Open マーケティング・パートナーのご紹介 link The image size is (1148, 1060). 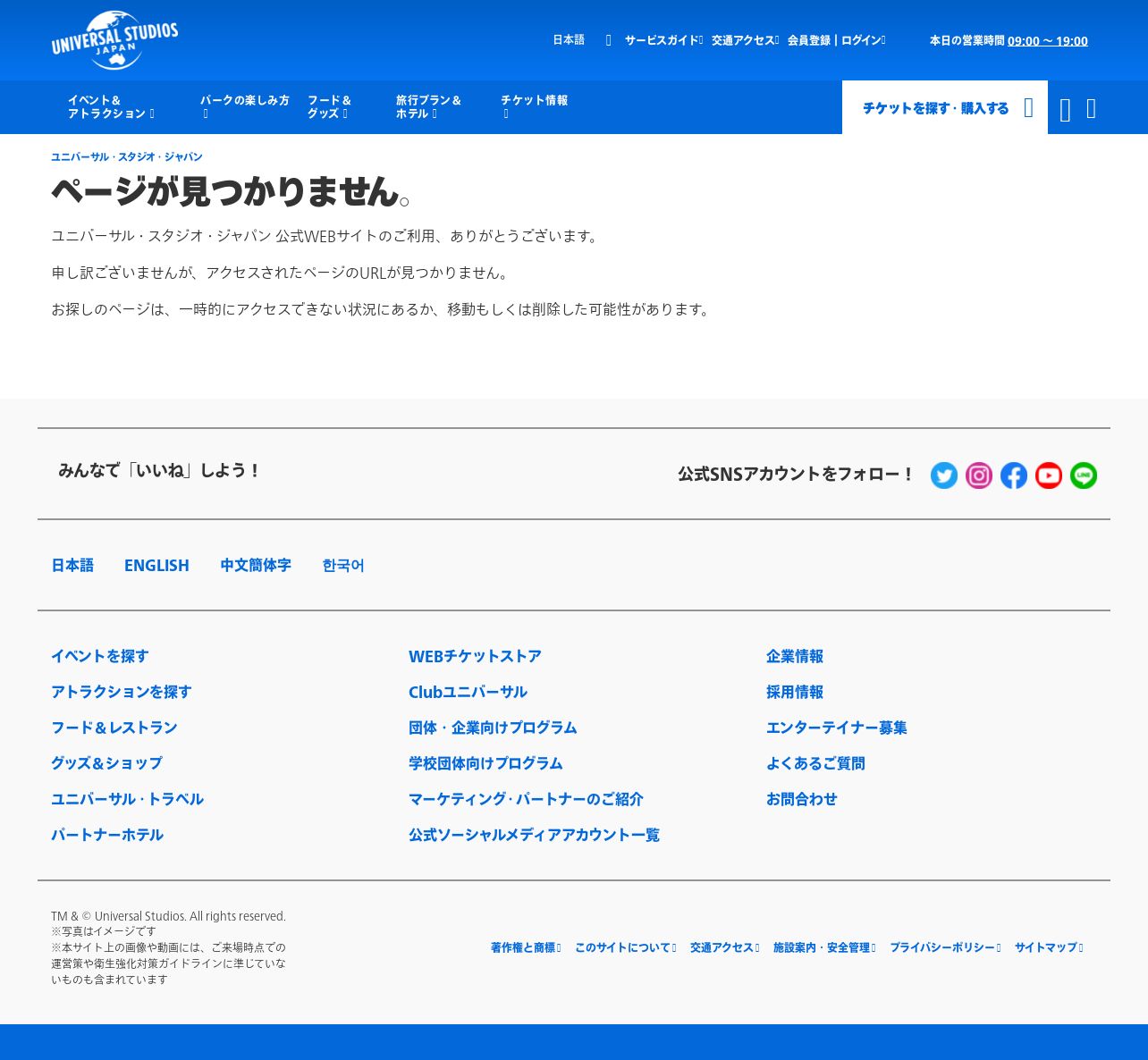coord(526,799)
